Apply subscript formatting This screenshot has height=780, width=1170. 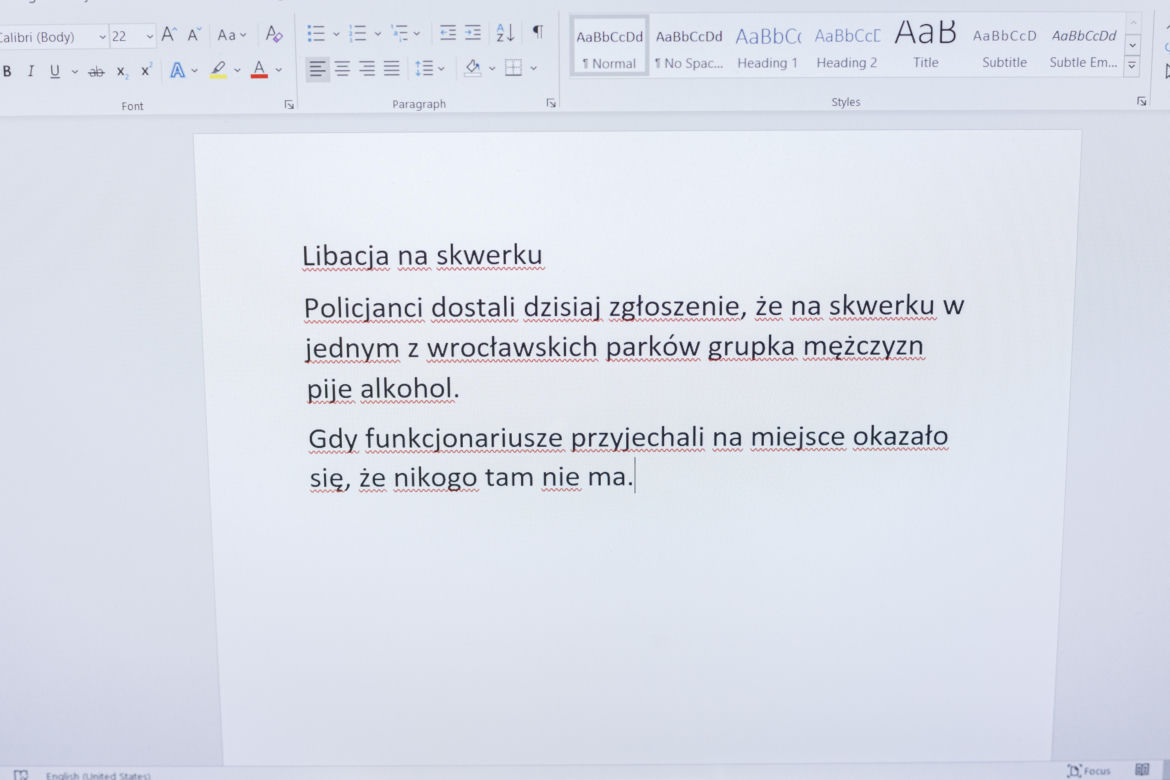122,72
